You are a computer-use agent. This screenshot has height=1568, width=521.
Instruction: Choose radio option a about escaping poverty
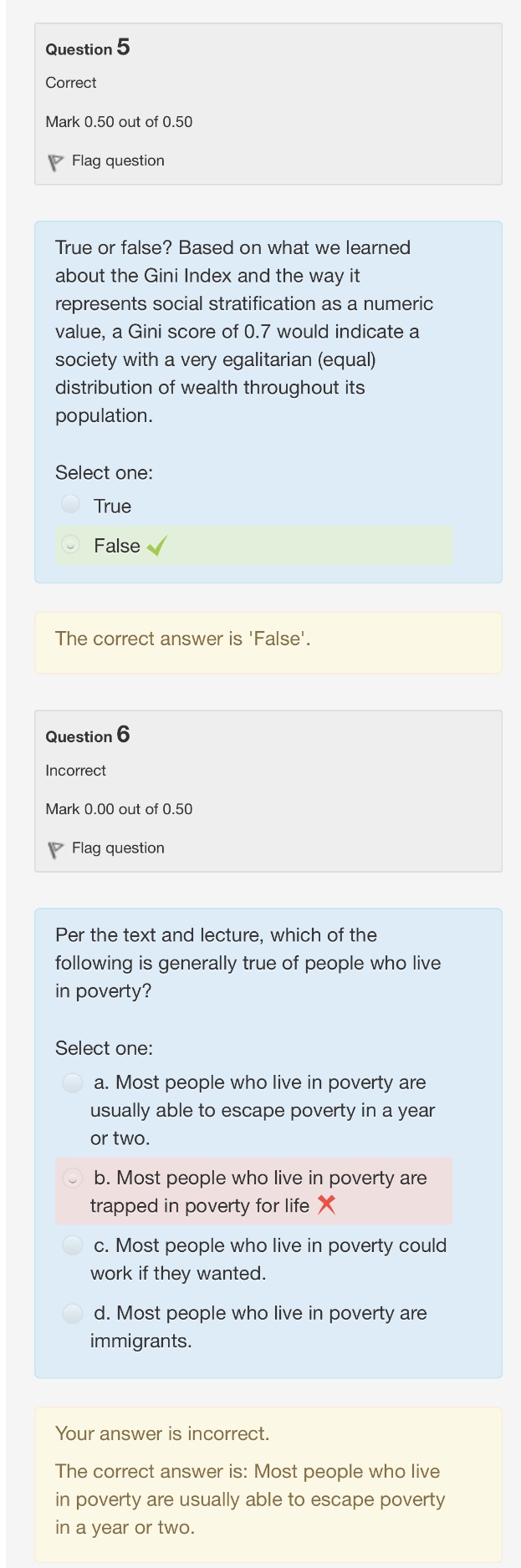pos(74,1083)
